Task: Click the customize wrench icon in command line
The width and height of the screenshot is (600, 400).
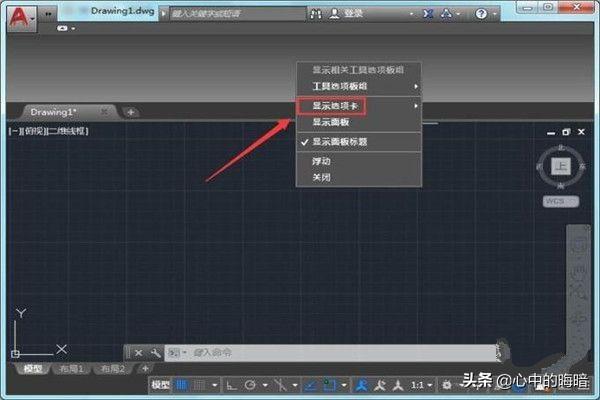Action: pos(156,353)
